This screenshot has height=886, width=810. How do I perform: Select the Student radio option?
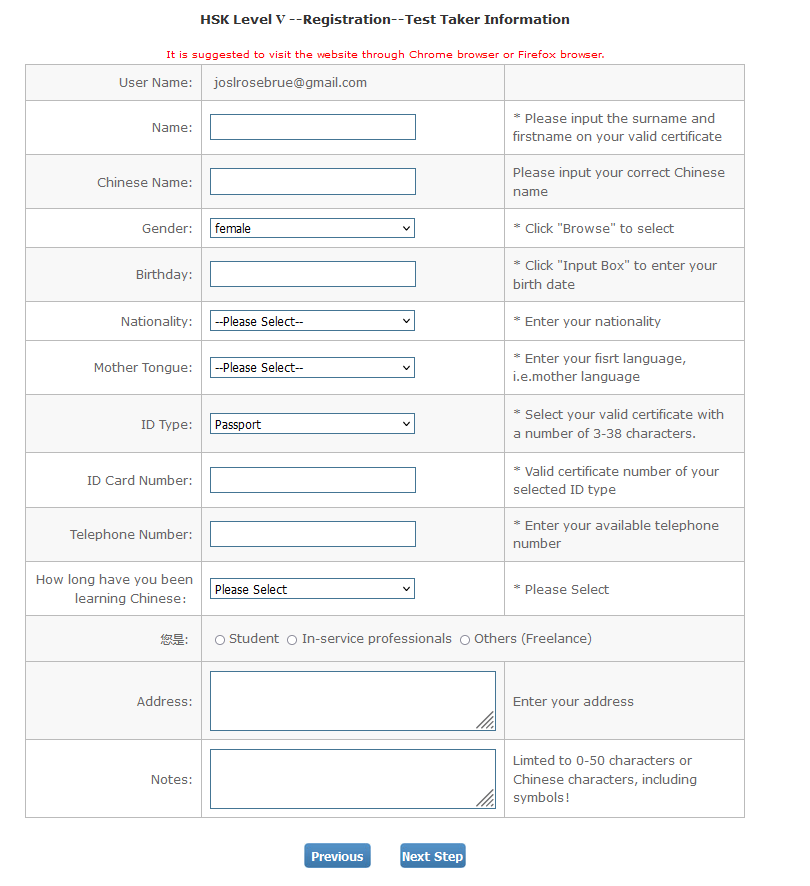coord(220,640)
